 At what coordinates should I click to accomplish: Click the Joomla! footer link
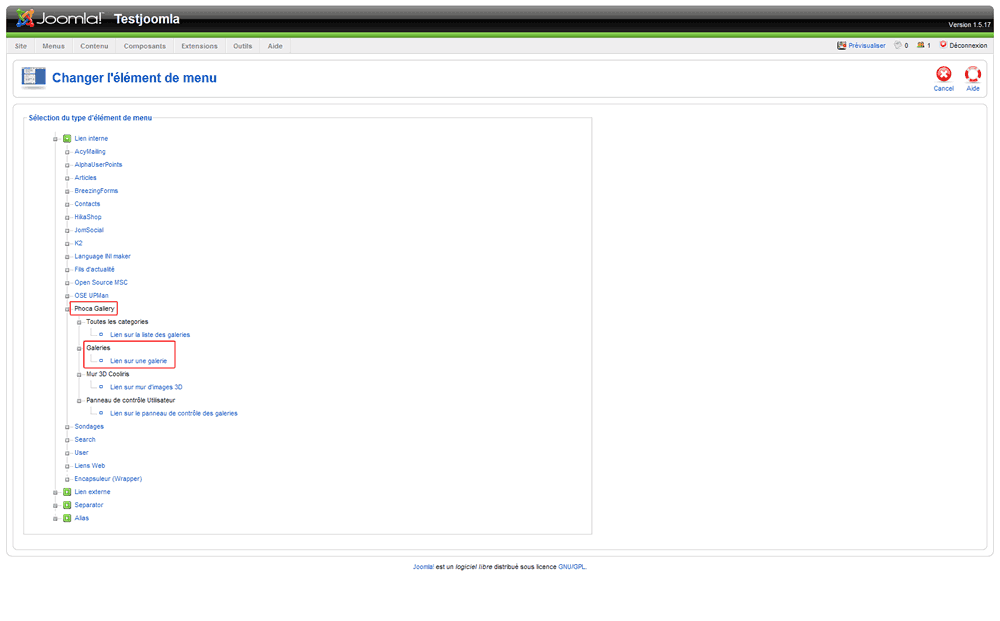(423, 567)
